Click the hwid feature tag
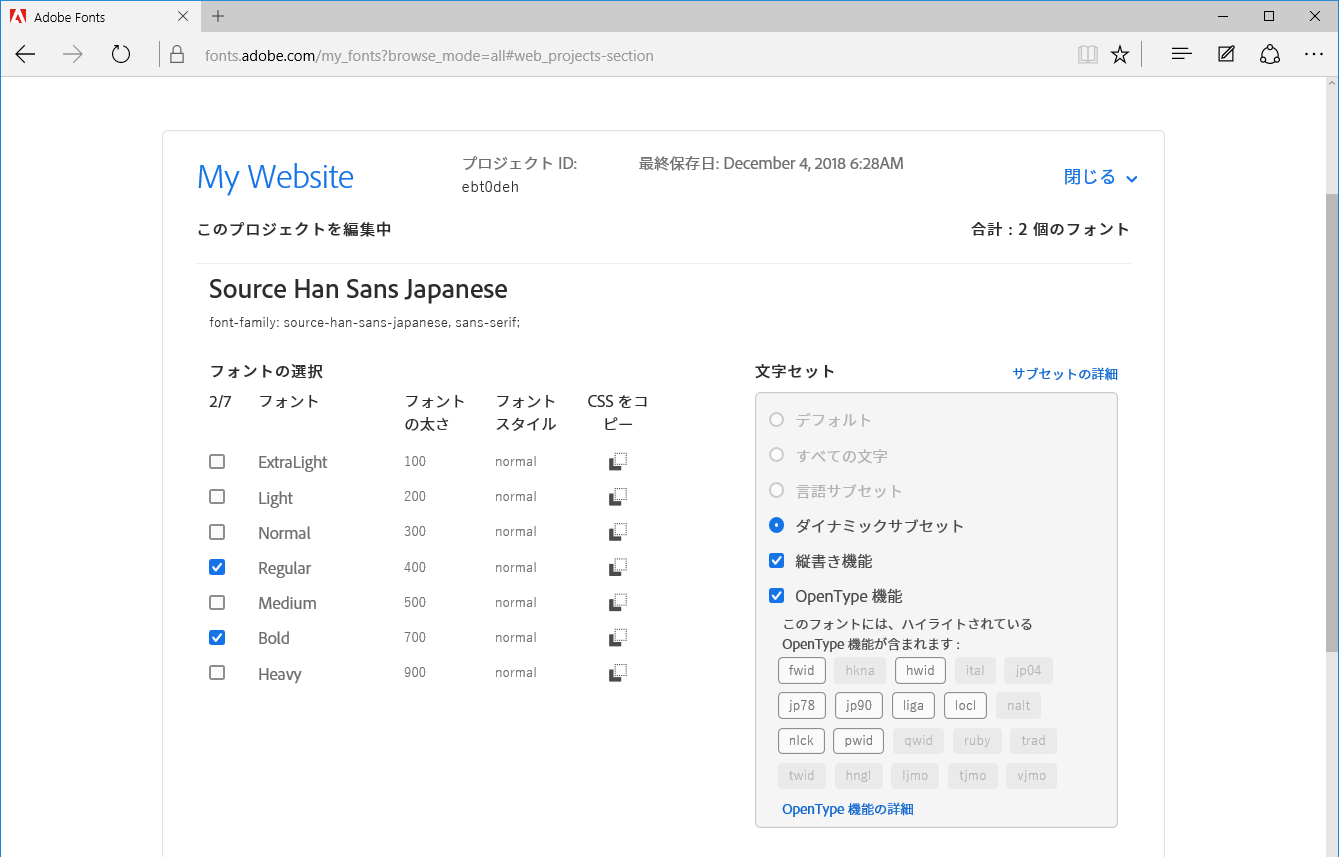The image size is (1339, 857). 920,671
